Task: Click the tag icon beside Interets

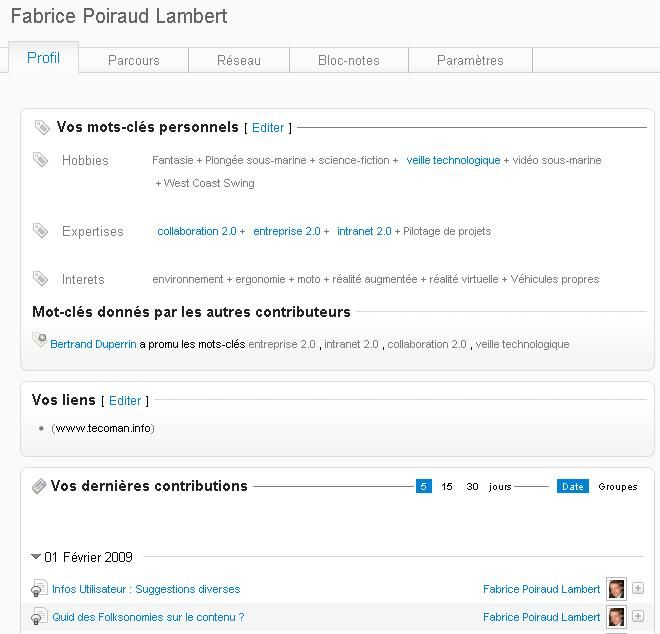Action: click(40, 278)
